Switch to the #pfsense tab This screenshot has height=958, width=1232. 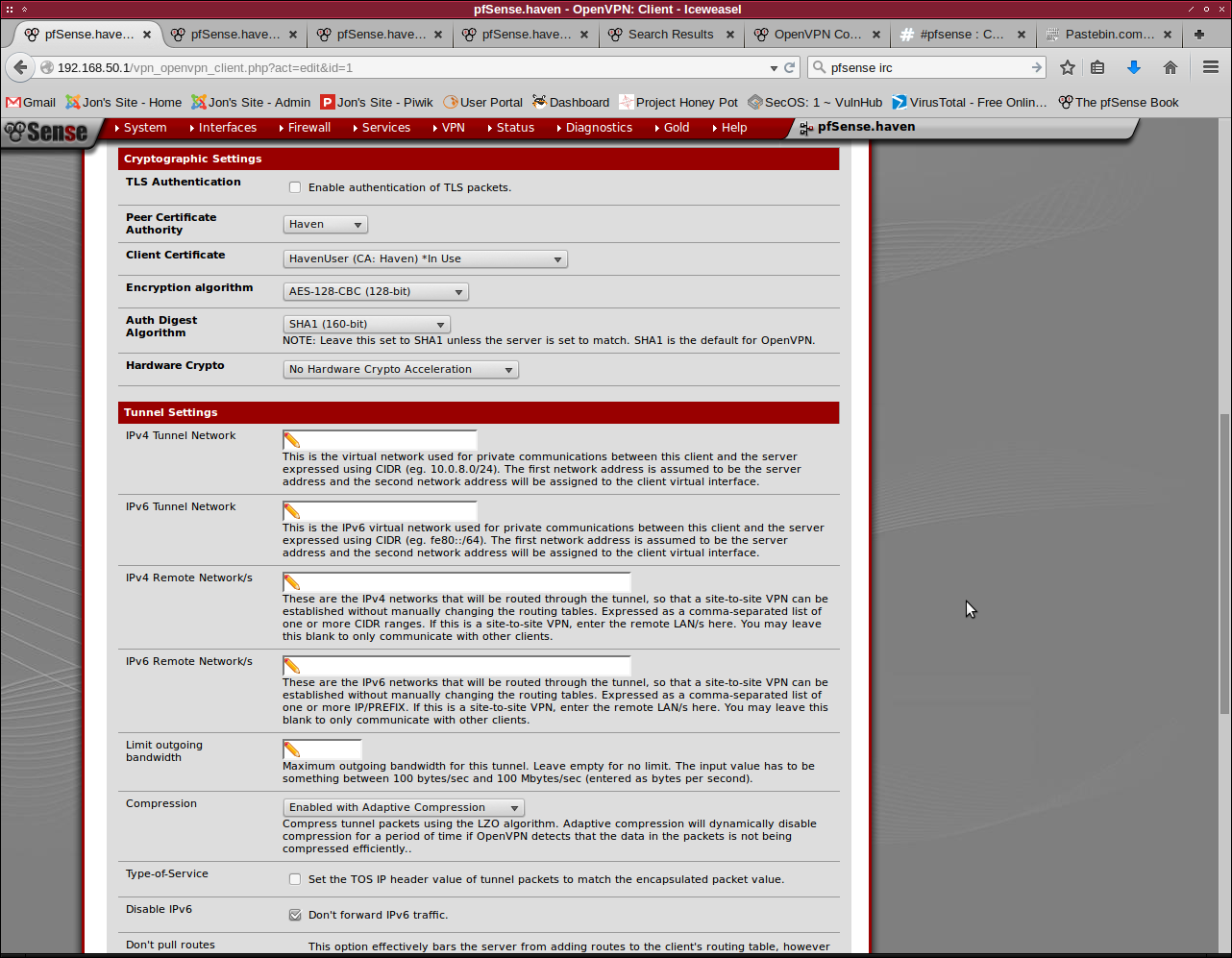962,34
